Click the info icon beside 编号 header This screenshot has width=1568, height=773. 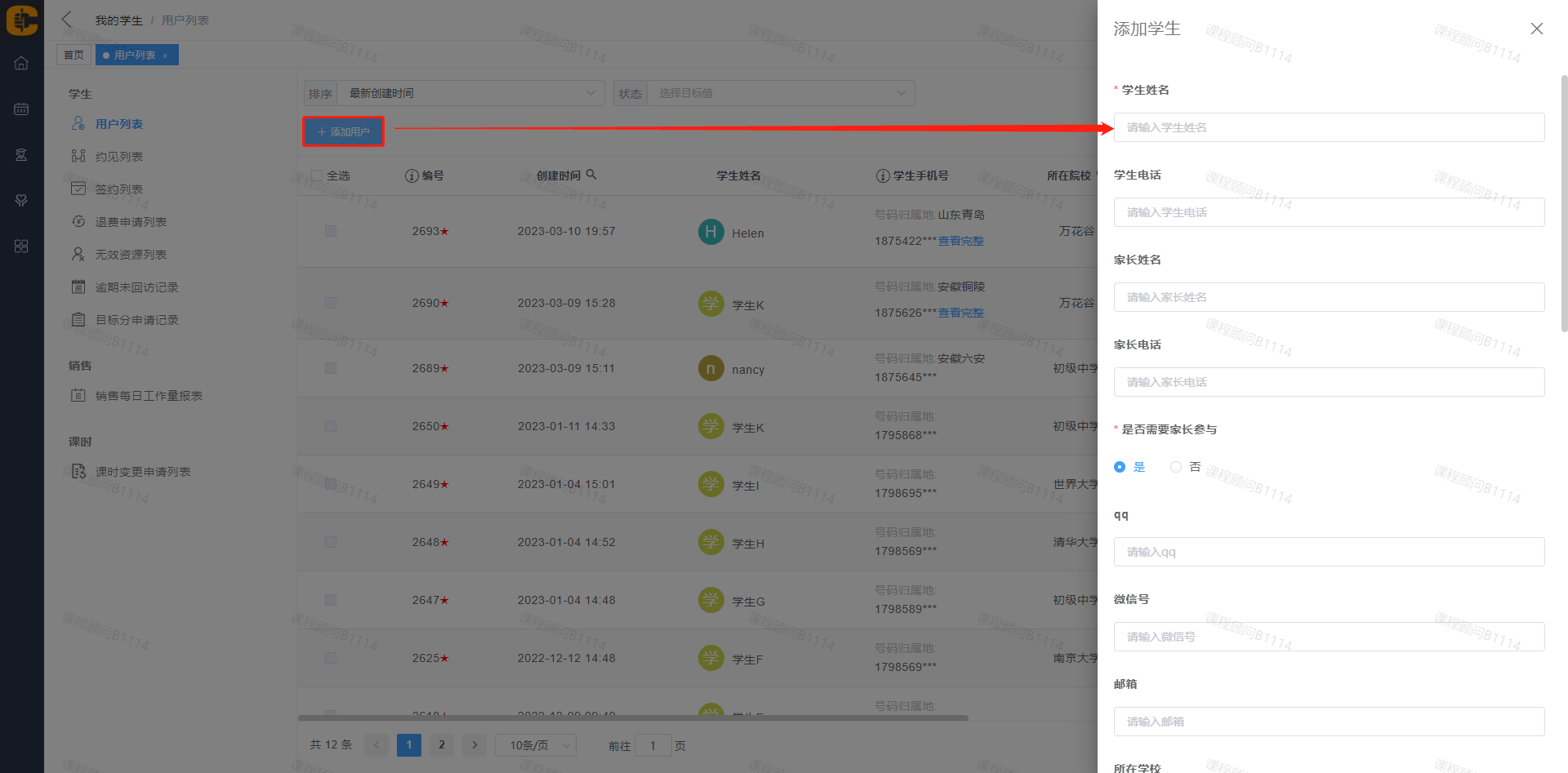point(412,175)
